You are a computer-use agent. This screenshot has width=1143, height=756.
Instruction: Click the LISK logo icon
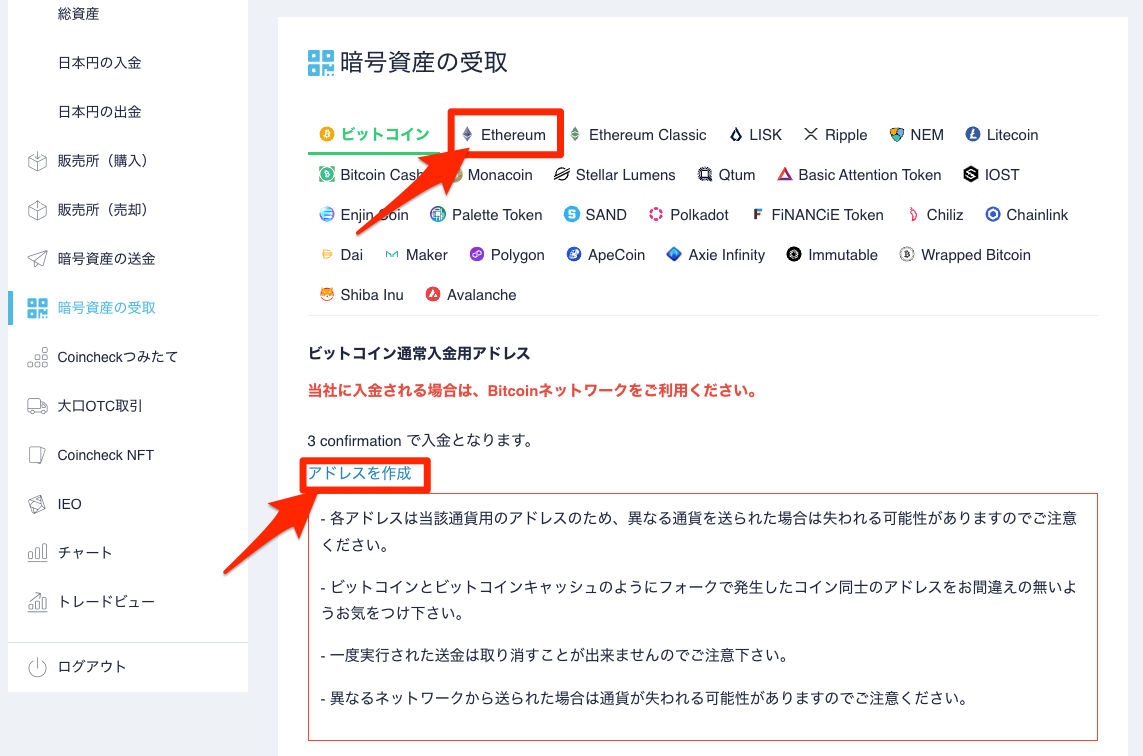[736, 134]
